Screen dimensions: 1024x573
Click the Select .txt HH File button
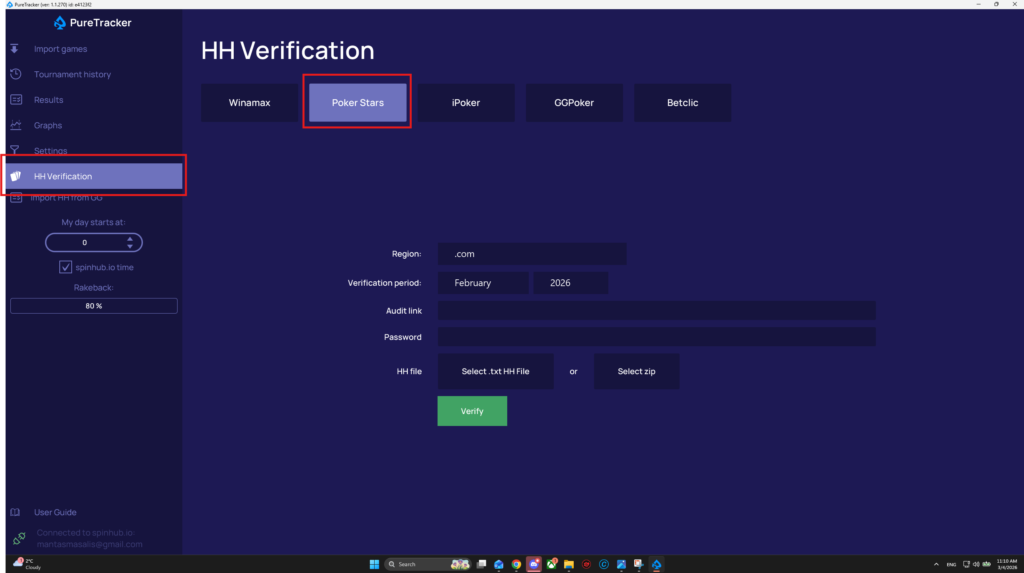click(x=495, y=371)
